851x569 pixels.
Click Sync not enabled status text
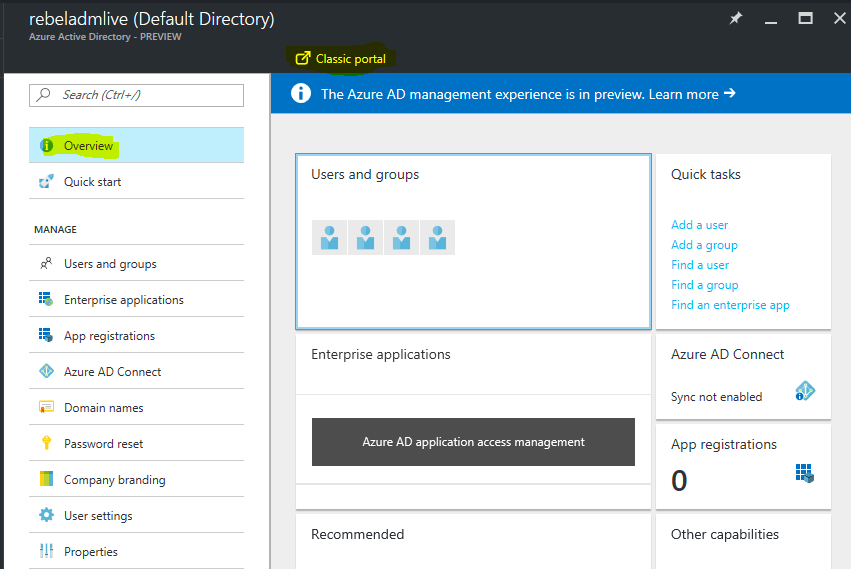click(716, 397)
